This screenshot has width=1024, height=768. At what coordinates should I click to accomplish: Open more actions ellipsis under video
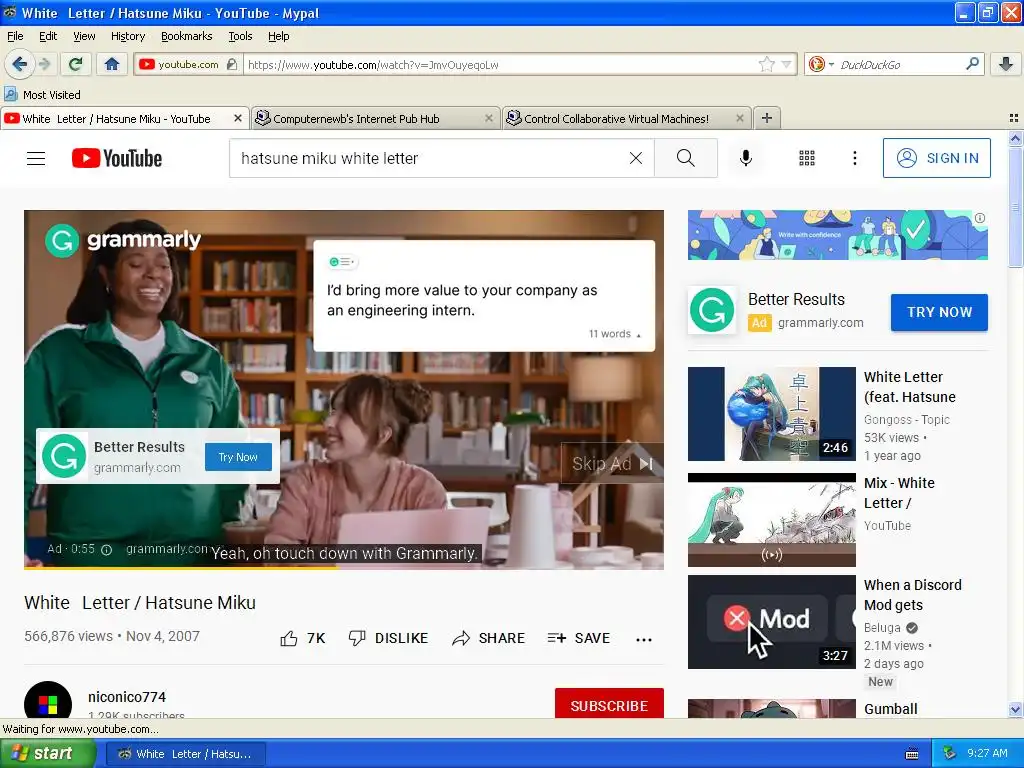(x=644, y=639)
